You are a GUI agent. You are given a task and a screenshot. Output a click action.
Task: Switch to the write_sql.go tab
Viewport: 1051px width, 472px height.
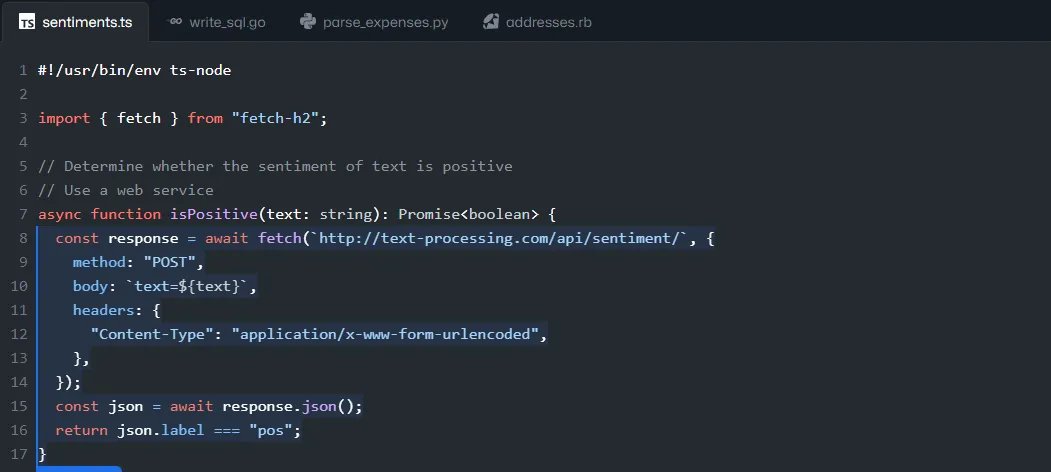[217, 22]
